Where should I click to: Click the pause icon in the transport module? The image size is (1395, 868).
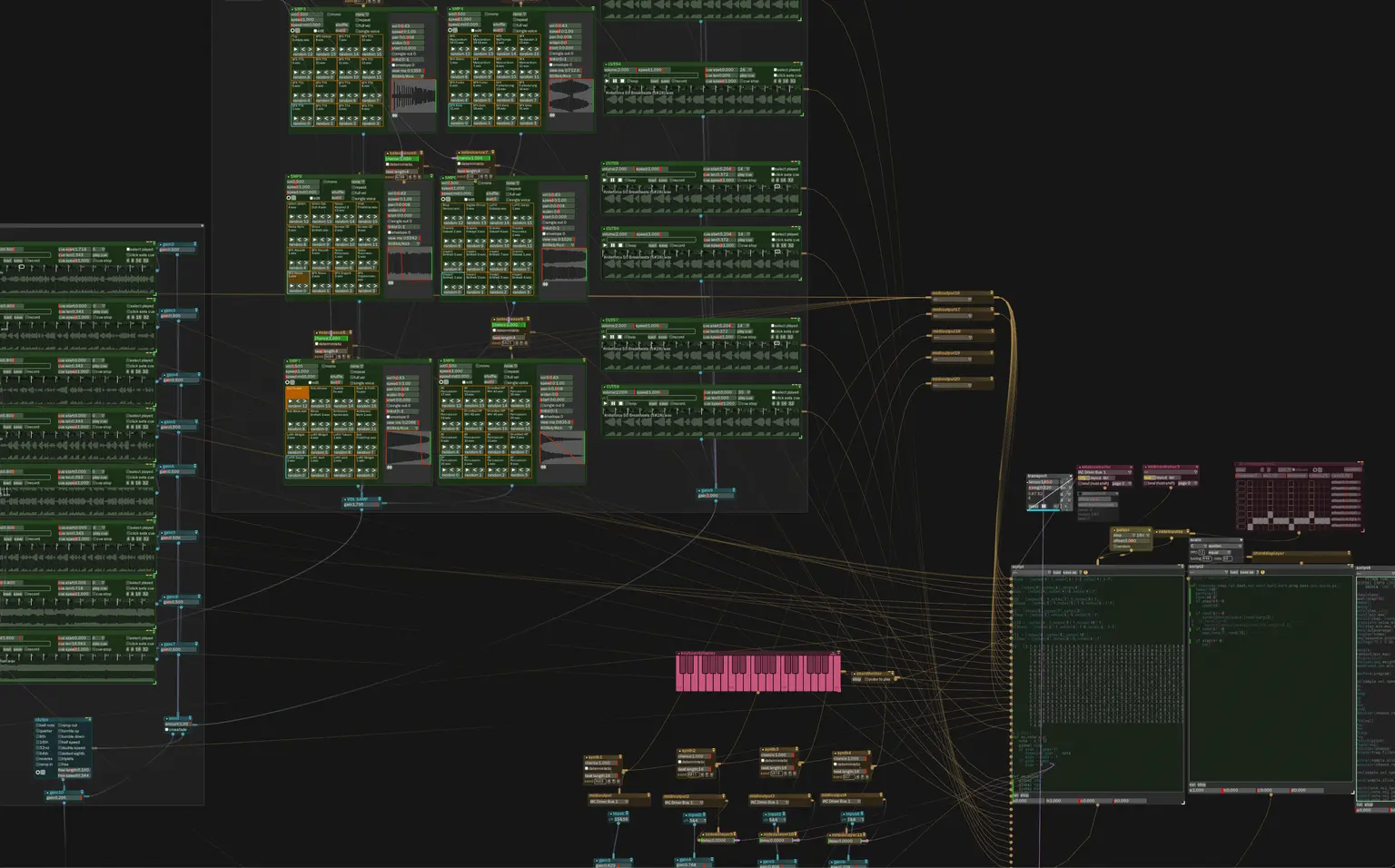coord(1044,506)
